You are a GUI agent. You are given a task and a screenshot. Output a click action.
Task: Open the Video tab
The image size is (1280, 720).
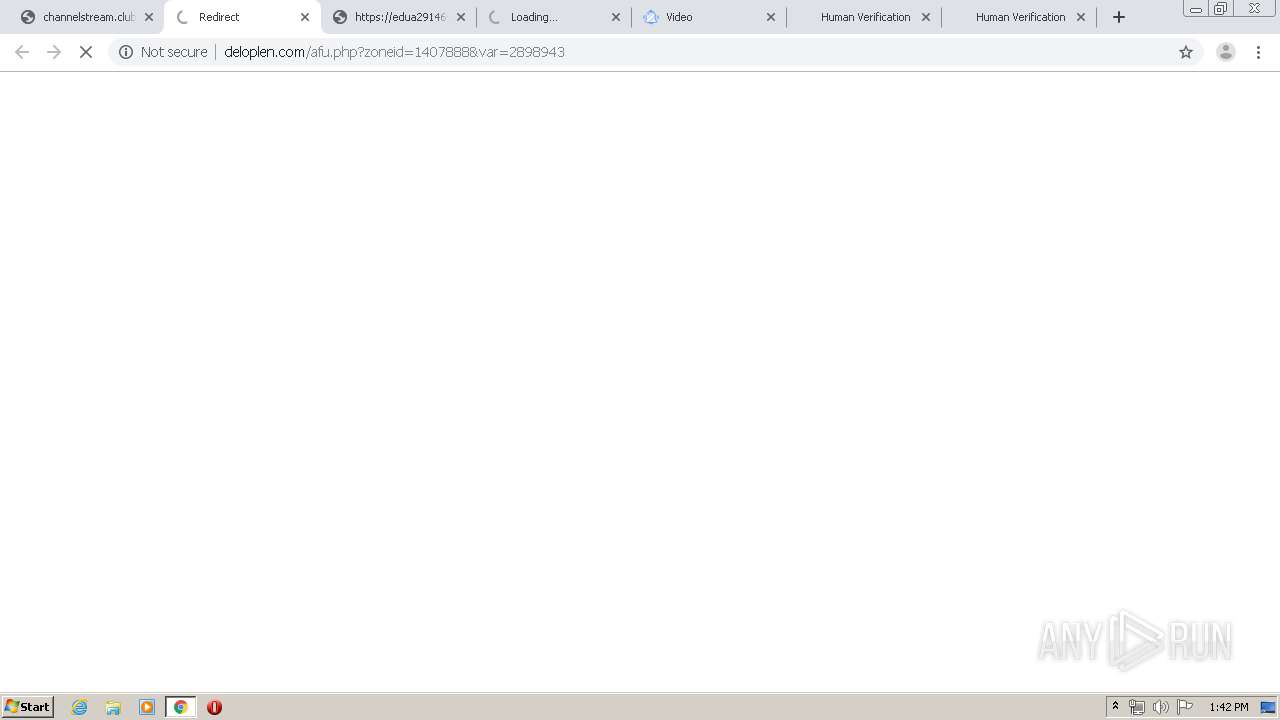(x=708, y=17)
